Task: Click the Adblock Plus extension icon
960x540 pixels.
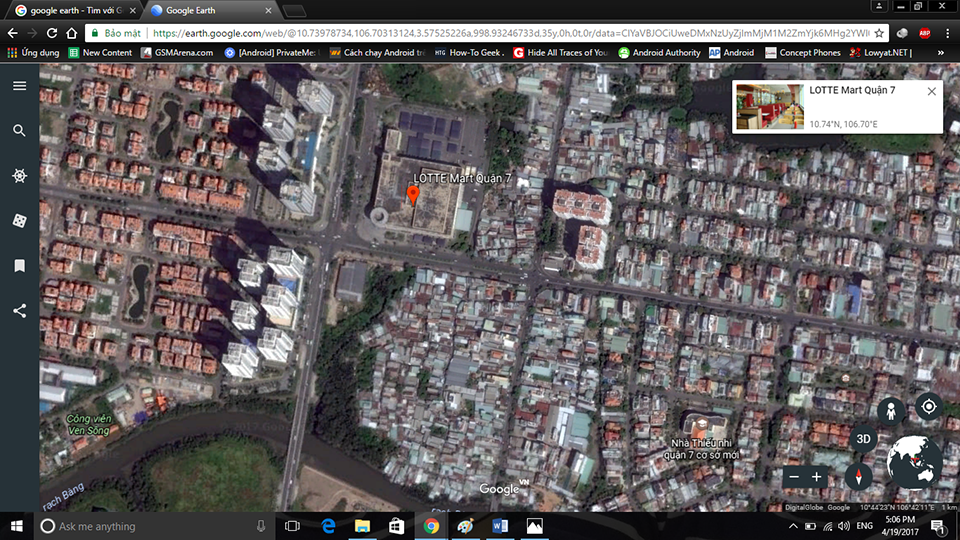Action: tap(924, 33)
